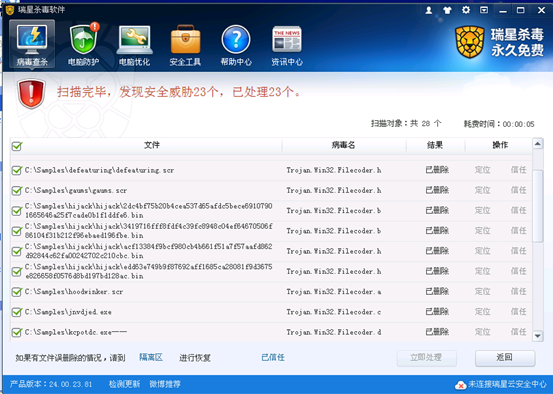Uncheck the defeaturing.scr file checkbox

click(x=17, y=170)
